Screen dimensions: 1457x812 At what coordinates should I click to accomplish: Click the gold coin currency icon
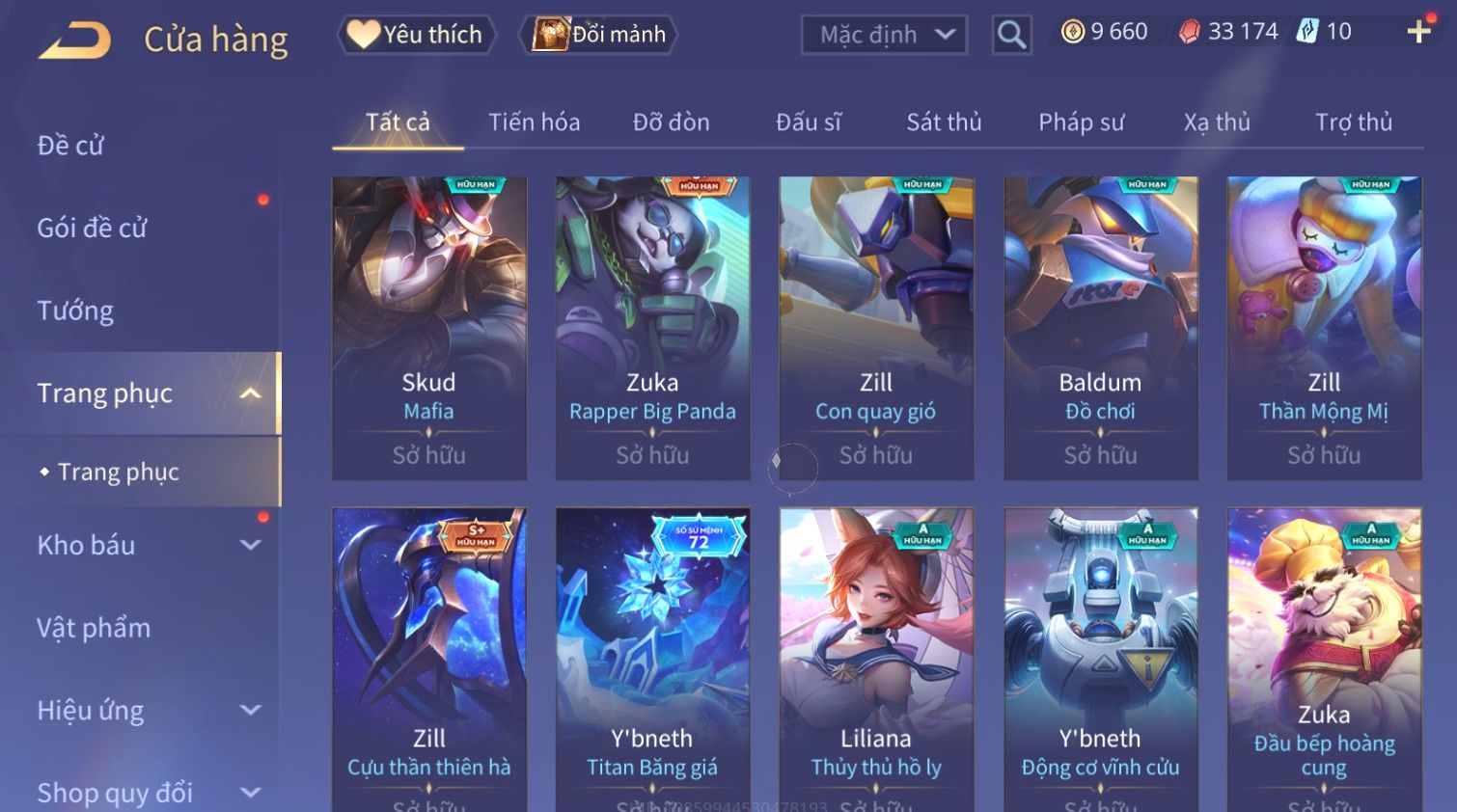tap(1073, 32)
